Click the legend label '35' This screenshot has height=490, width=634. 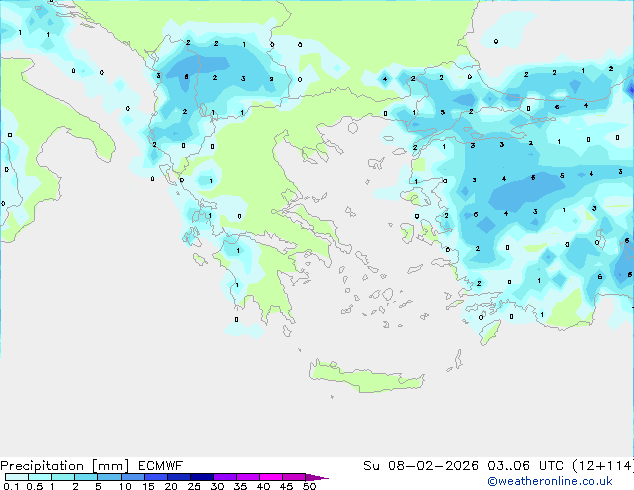click(240, 486)
